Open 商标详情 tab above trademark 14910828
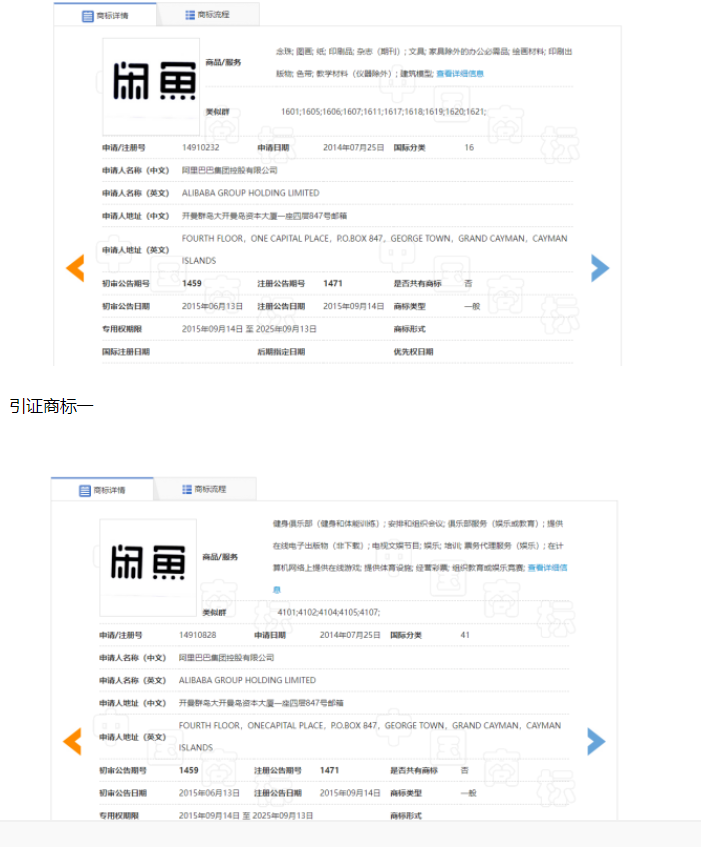 (x=102, y=490)
